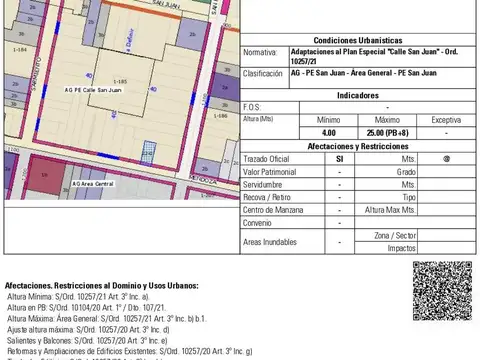Click the 'SARMIENTO' street name on the map
This screenshot has height=360, width=480.
tap(36, 74)
